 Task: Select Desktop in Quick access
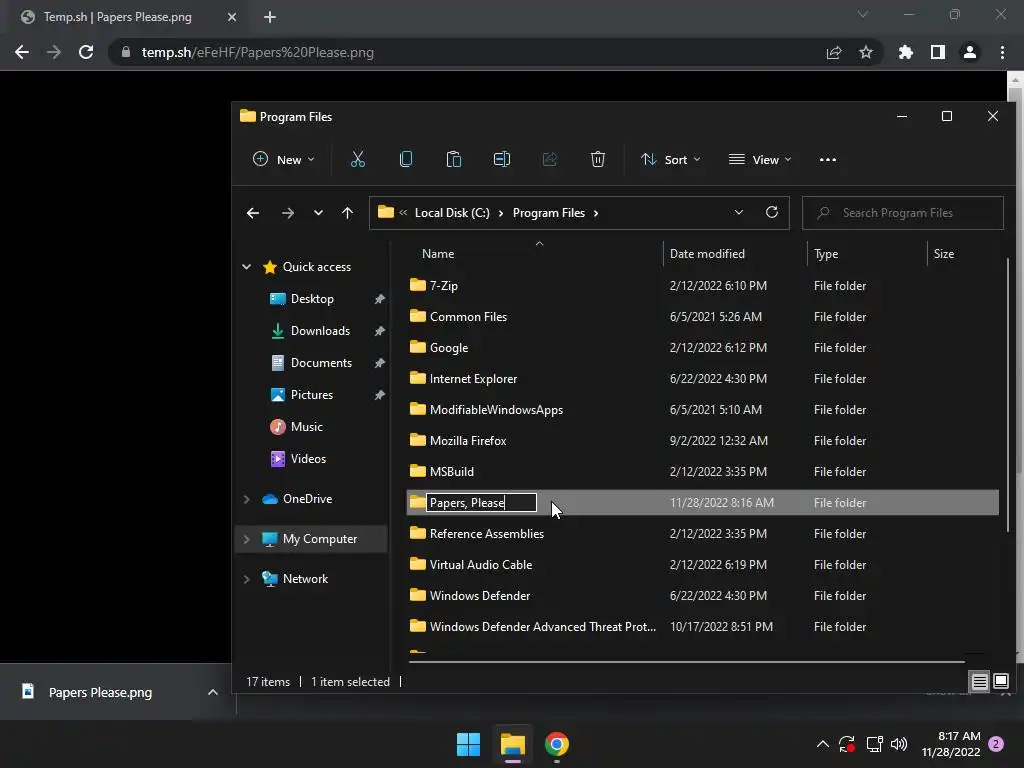(x=312, y=298)
